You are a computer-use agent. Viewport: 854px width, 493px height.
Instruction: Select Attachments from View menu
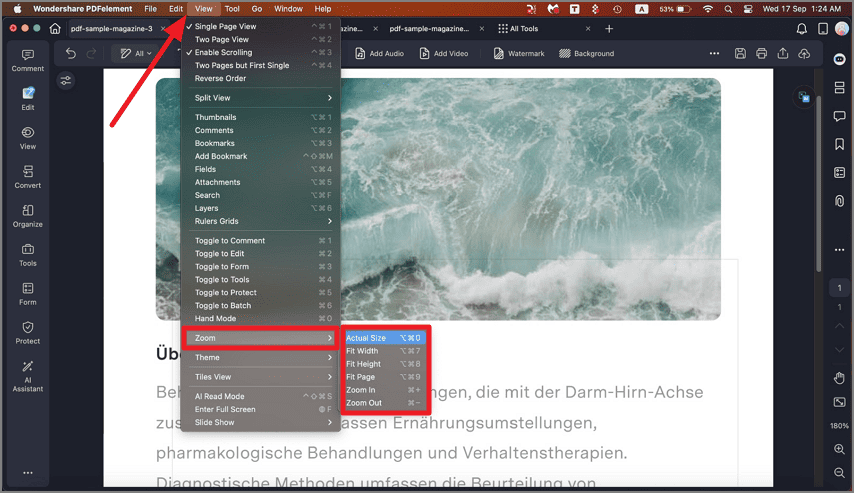[259, 182]
